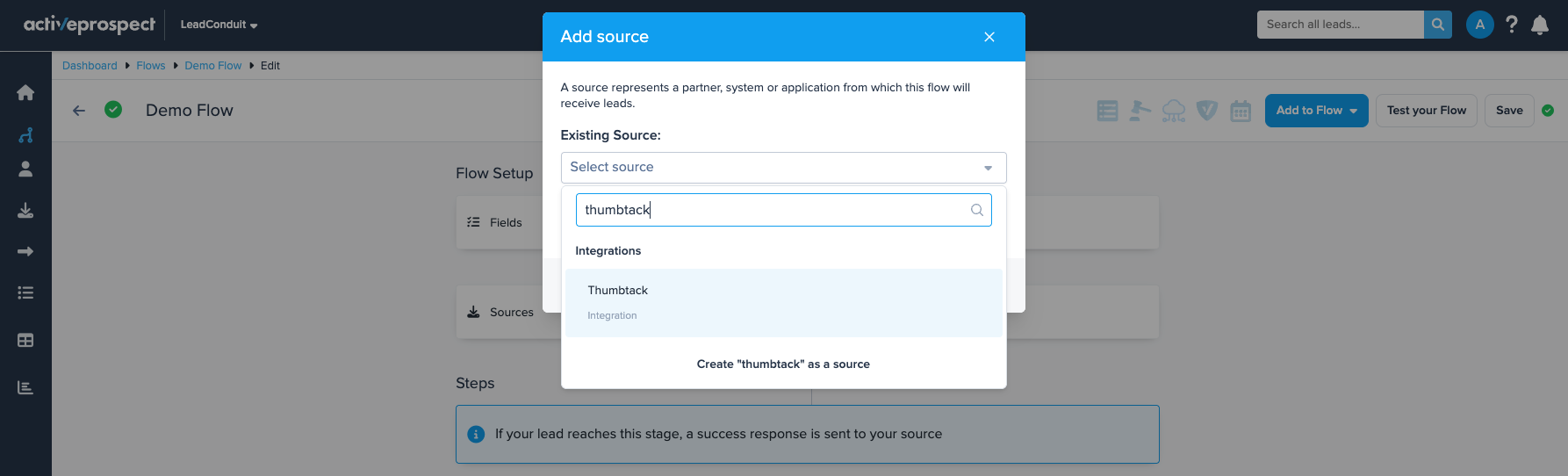This screenshot has height=476, width=1568.
Task: Click the table grid sidebar icon
Action: pos(25,341)
